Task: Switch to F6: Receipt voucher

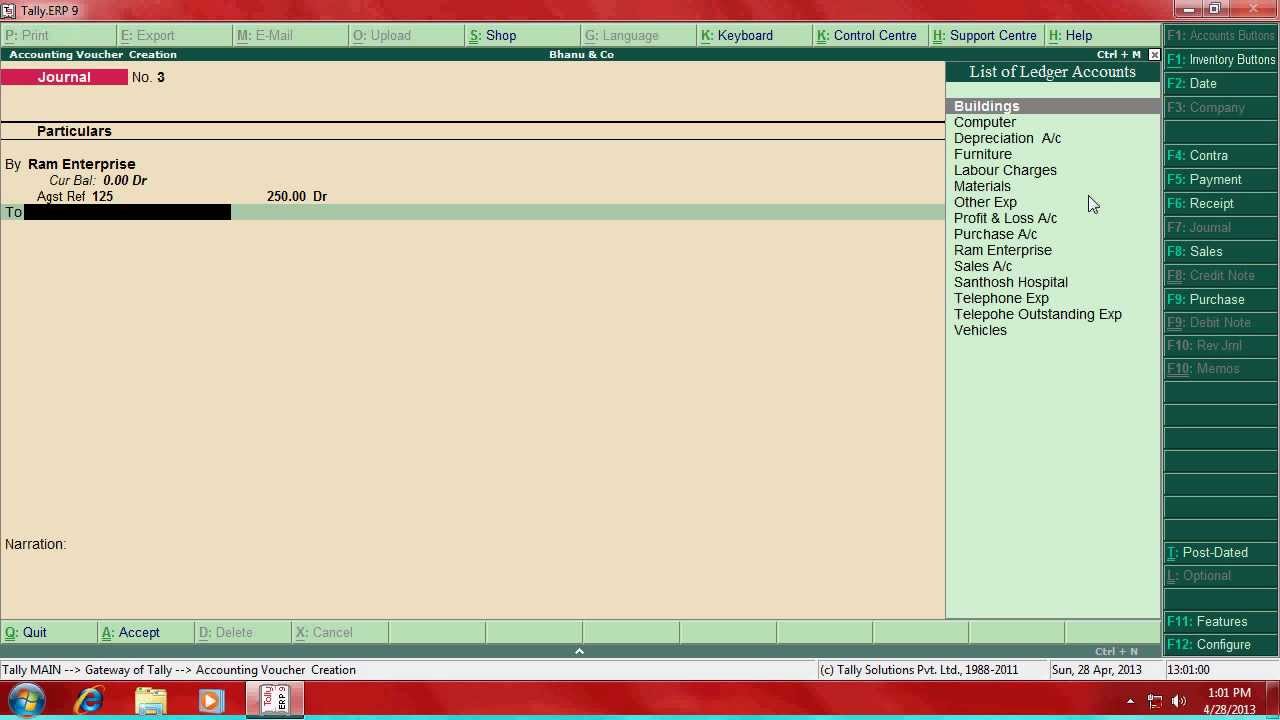Action: (x=1221, y=203)
